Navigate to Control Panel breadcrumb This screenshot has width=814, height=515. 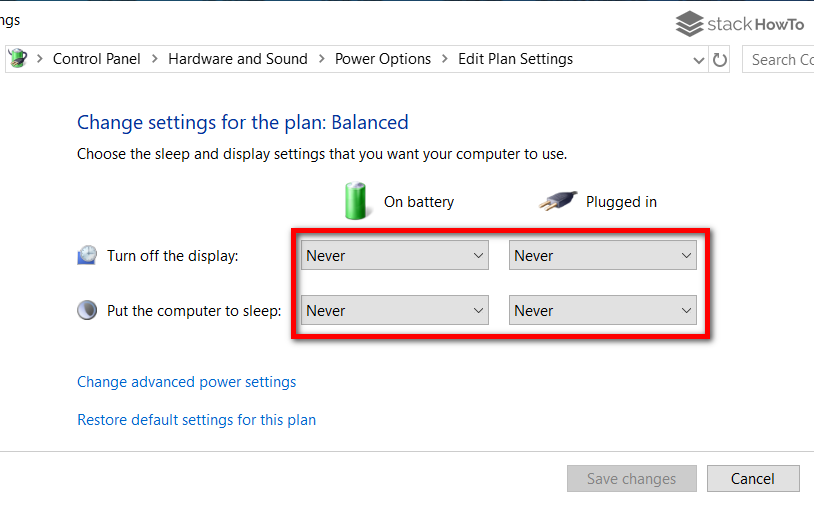click(97, 59)
